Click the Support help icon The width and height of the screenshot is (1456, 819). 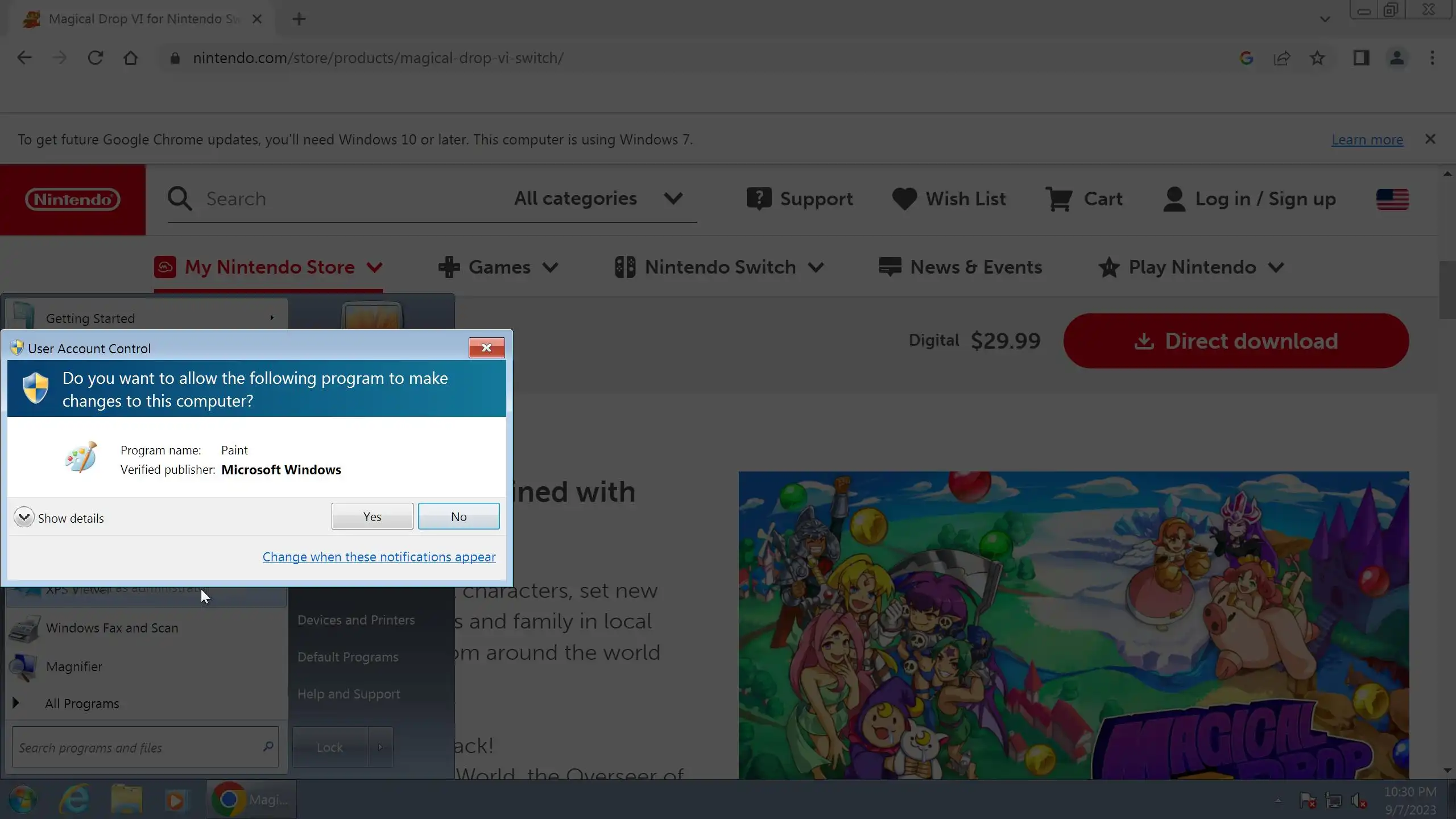coord(759,199)
